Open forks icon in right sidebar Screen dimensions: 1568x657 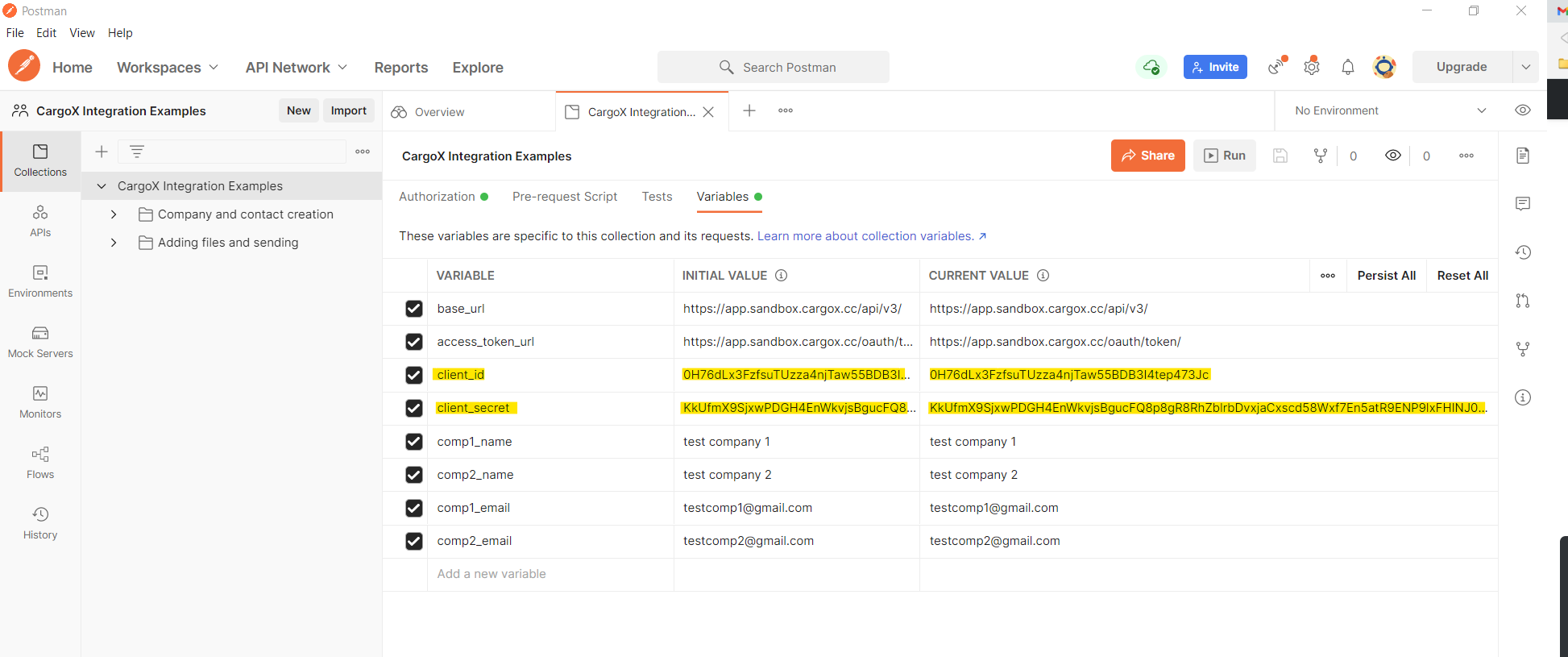pyautogui.click(x=1523, y=349)
